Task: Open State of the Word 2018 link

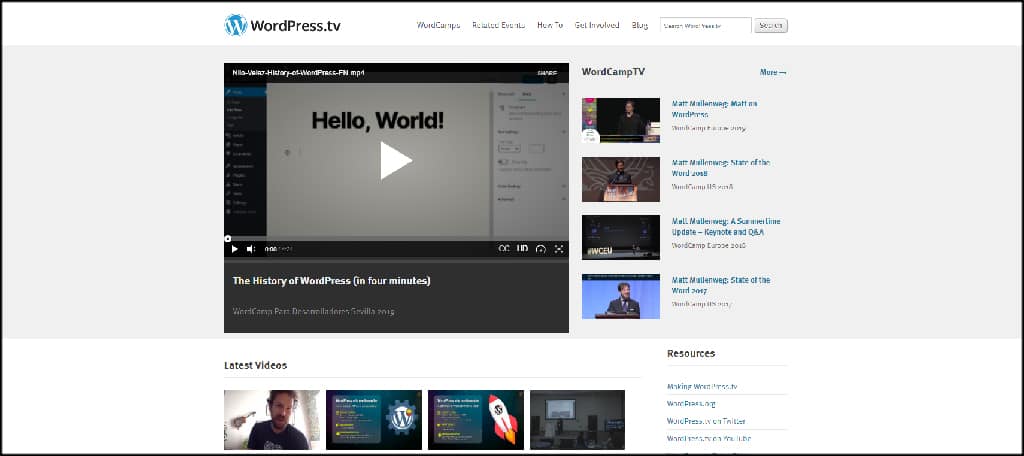Action: tap(721, 167)
